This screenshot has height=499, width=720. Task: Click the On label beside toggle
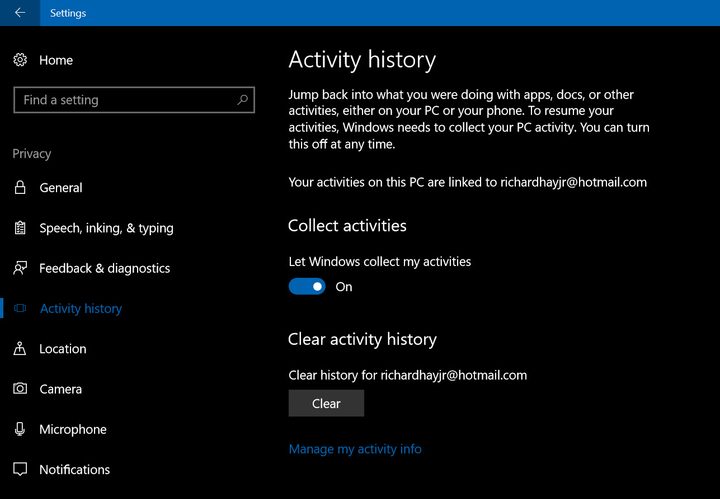[x=344, y=287]
